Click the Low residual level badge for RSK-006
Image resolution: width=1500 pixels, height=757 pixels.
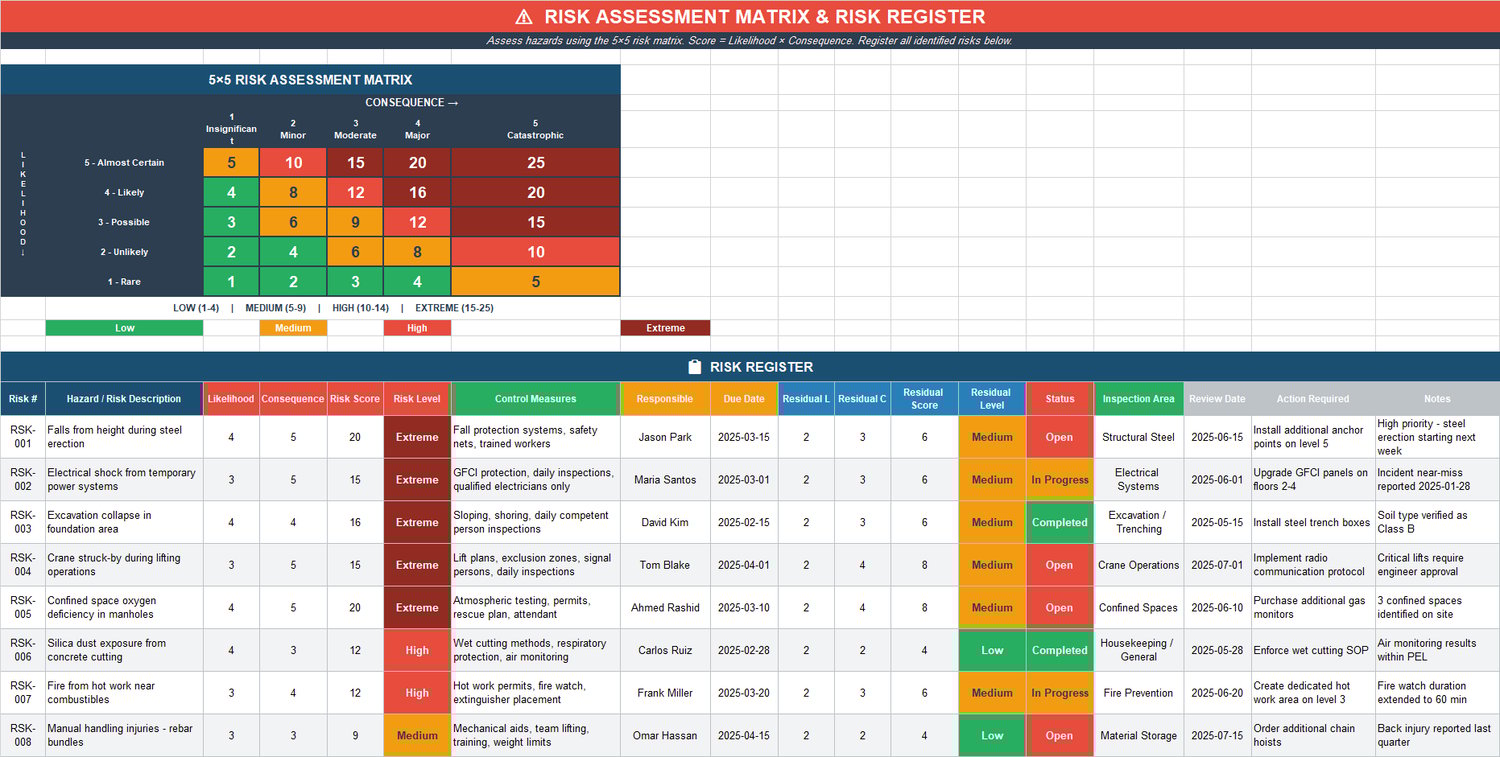click(x=992, y=650)
